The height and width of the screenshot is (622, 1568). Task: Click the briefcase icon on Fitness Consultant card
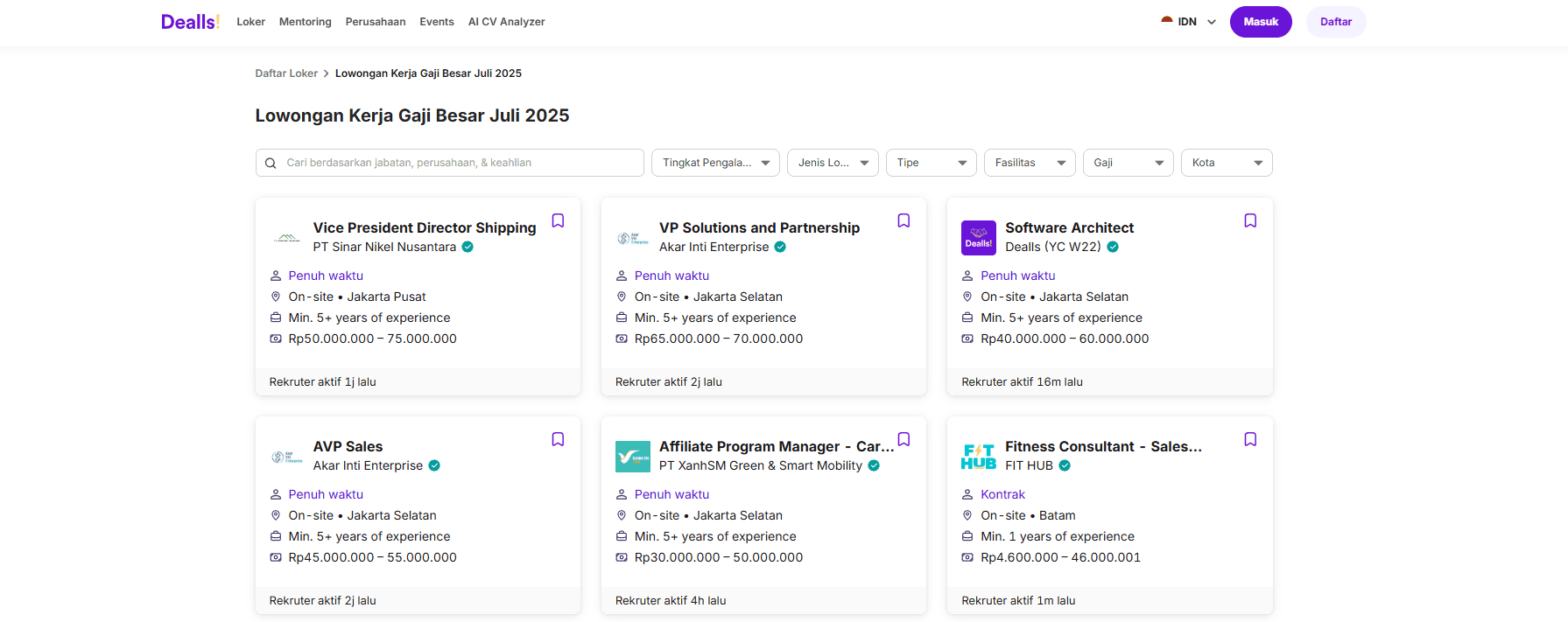[967, 536]
